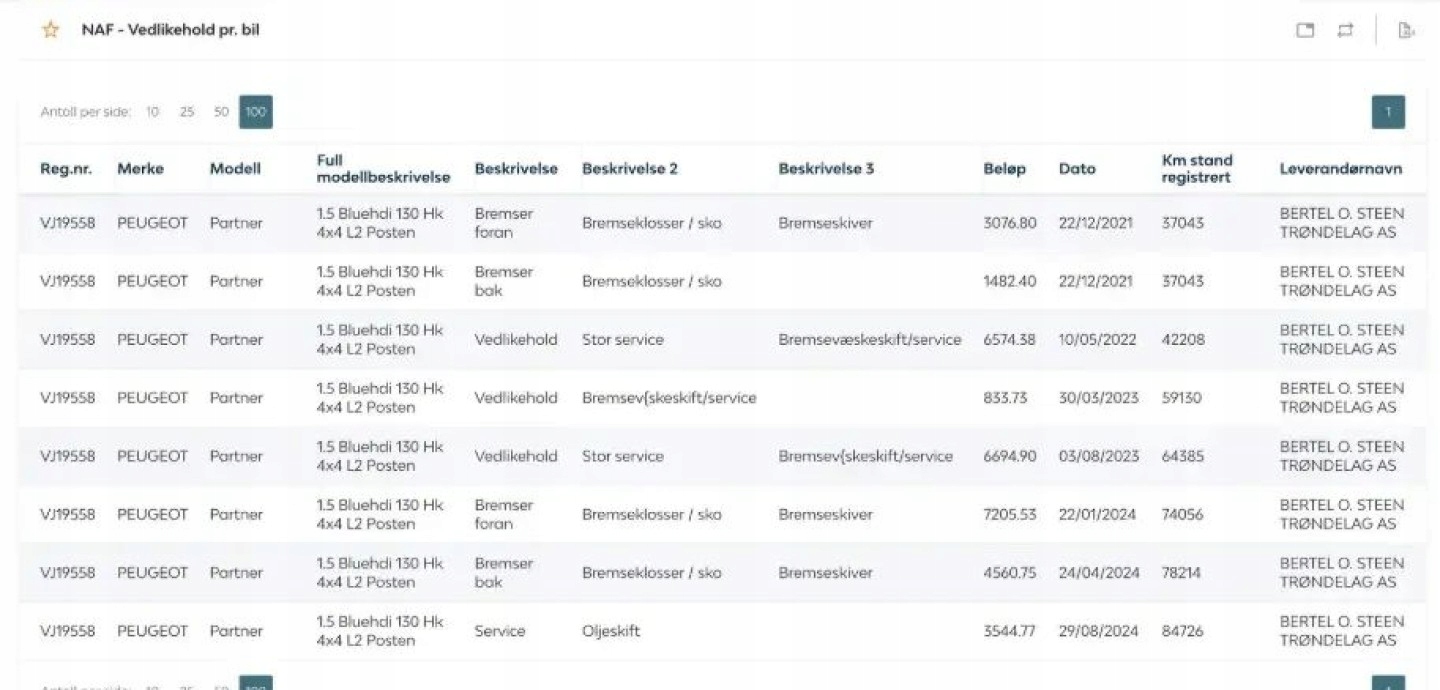Sort by Reg.nr. column header
Screen dimensions: 1440x690
click(x=66, y=169)
